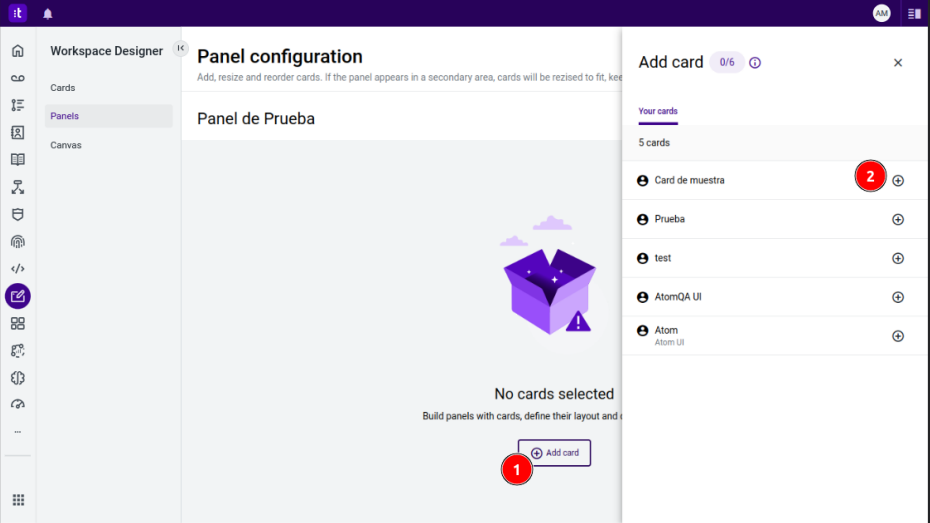930x523 pixels.
Task: Collapse the Workspace Designer side menu
Action: (x=181, y=48)
